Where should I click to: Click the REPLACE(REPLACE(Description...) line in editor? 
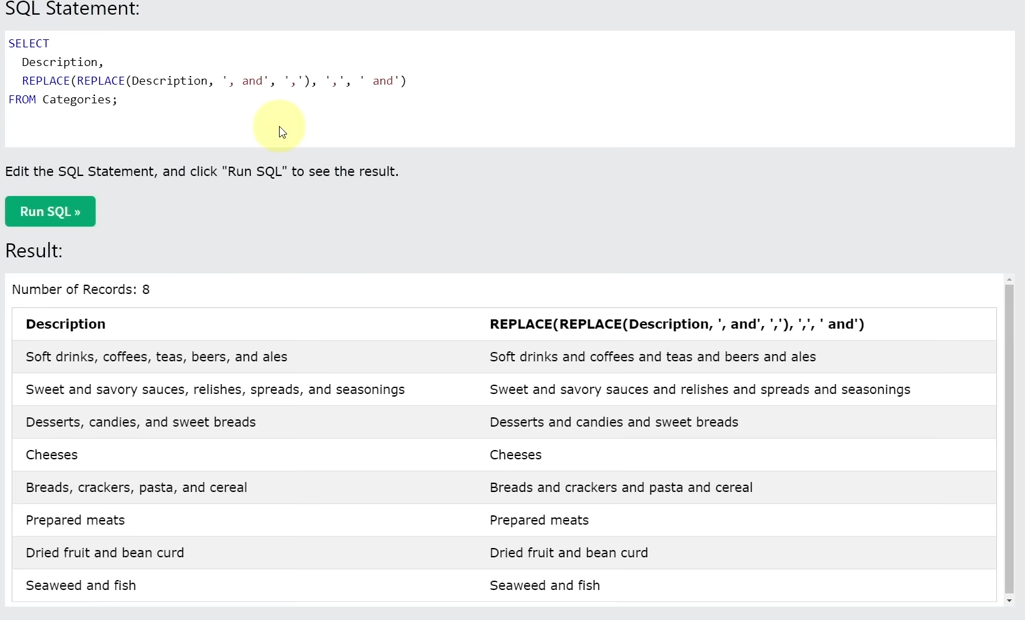pos(214,80)
